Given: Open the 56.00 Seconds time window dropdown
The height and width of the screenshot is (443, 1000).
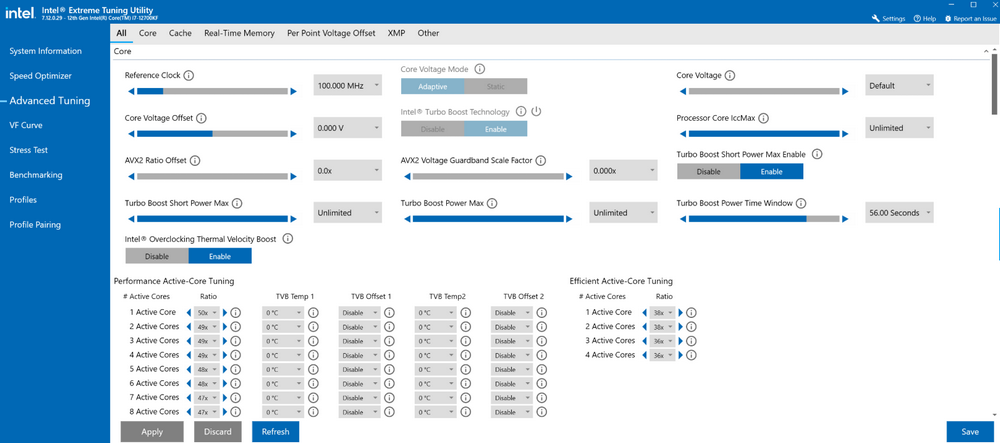Looking at the screenshot, I should 899,213.
